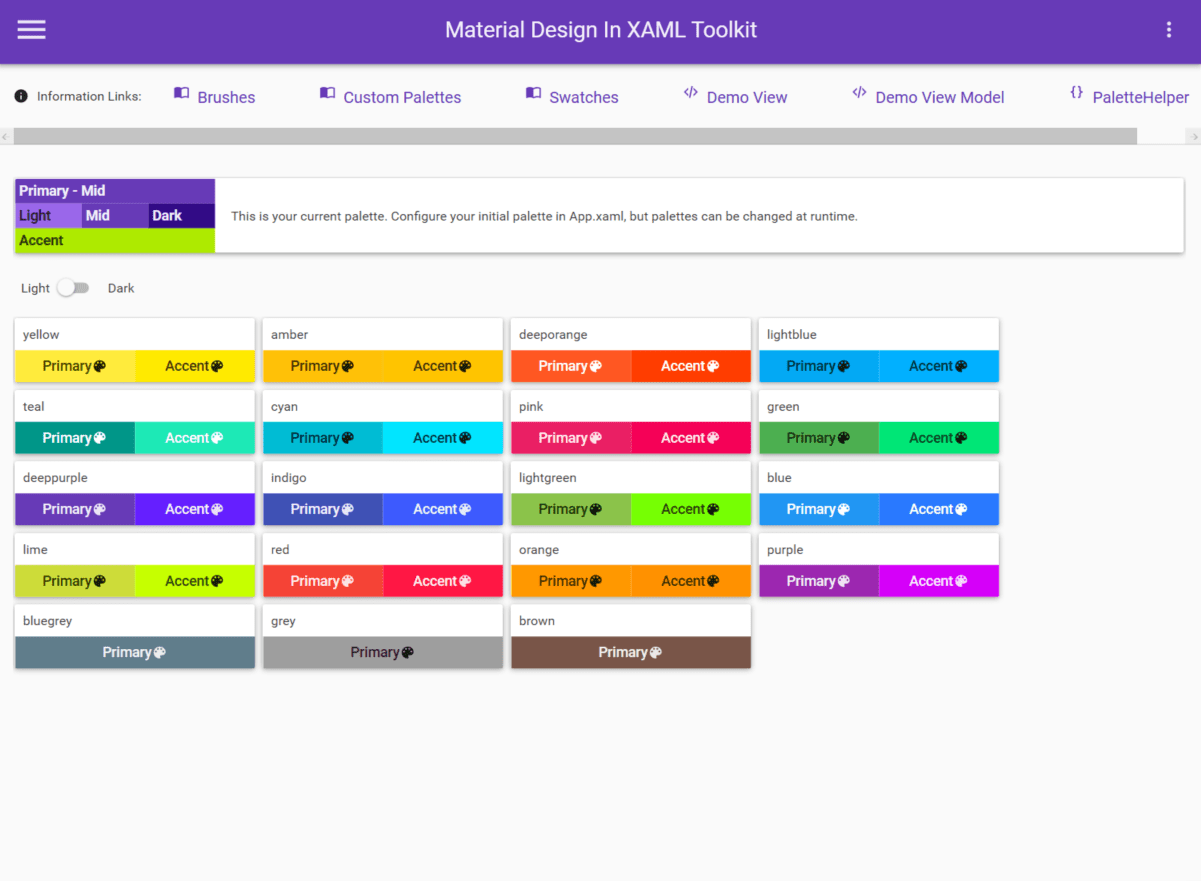Click the green Accent swatch in current palette
This screenshot has width=1201, height=881.
pyautogui.click(x=114, y=240)
